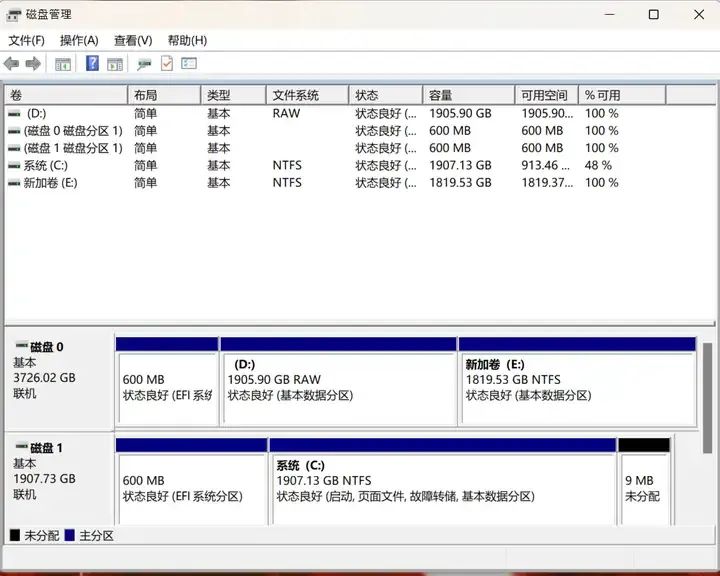Screen dimensions: 720x576
Task: Select the Disk 0 drive icon
Action: (22, 344)
